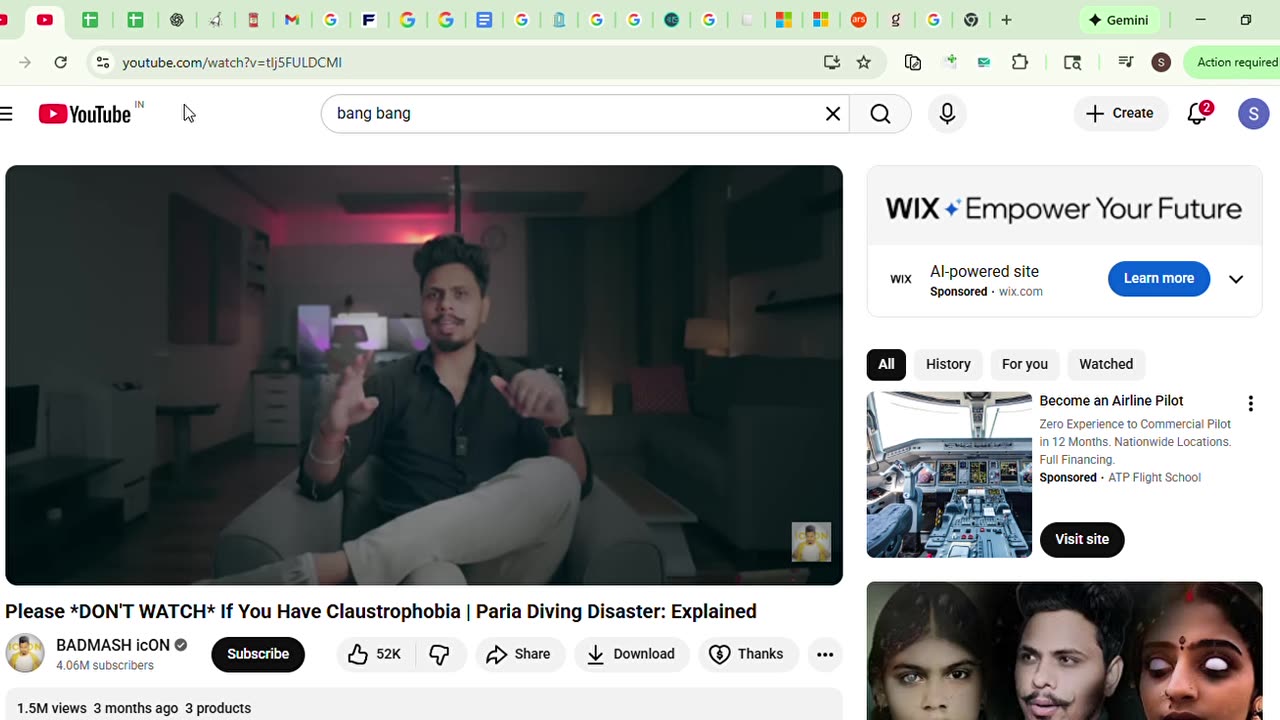
Task: Open Gemini from the tab strip
Action: 1119,20
